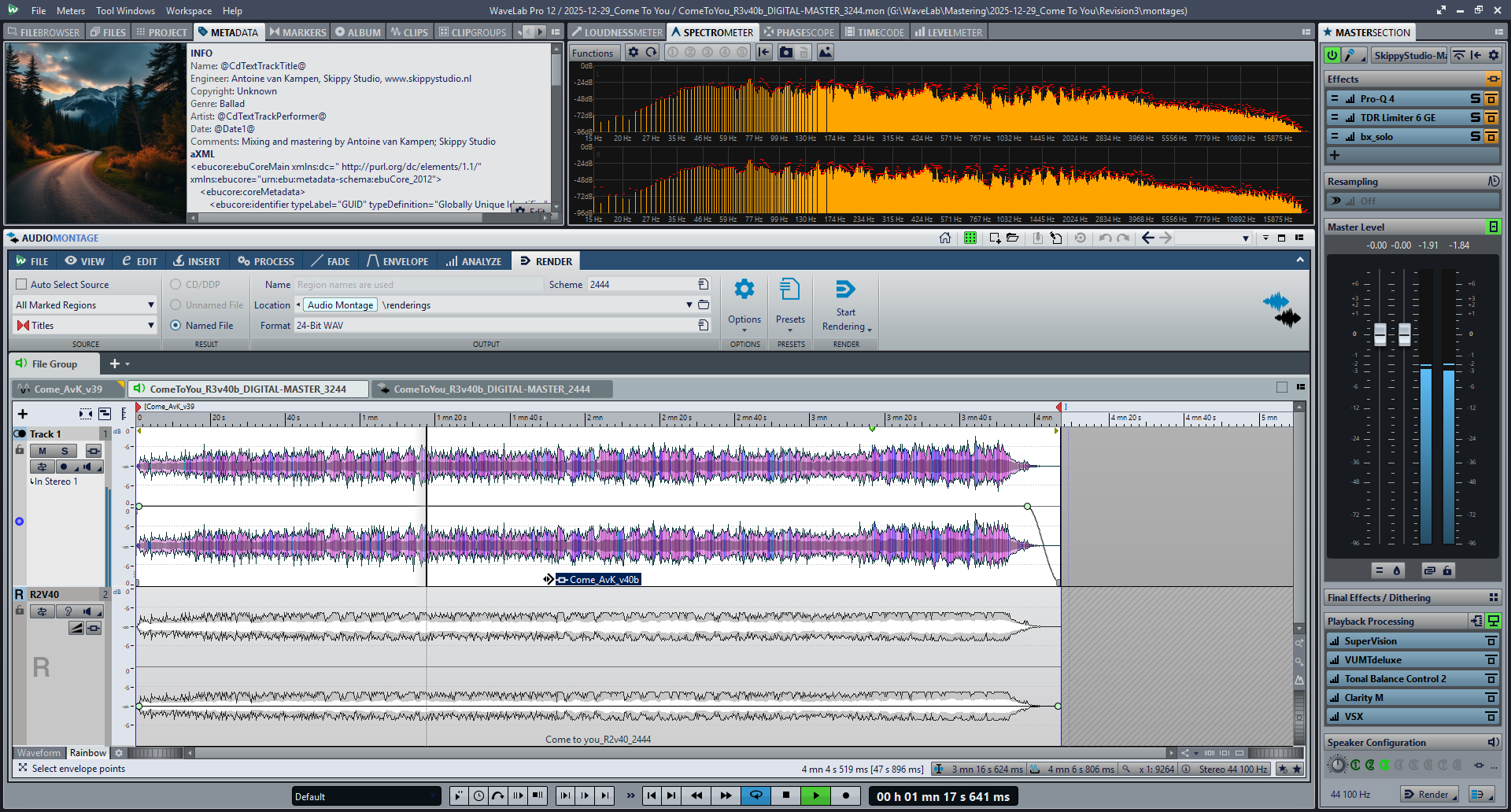The width and height of the screenshot is (1511, 812).
Task: Click Start Rendering icon
Action: (x=845, y=290)
